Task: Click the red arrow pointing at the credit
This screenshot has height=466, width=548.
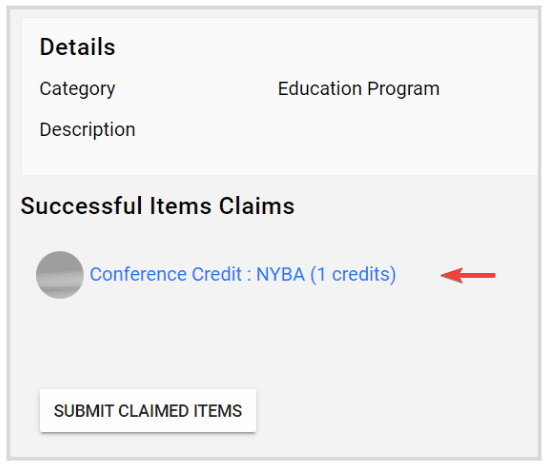Action: coord(468,275)
